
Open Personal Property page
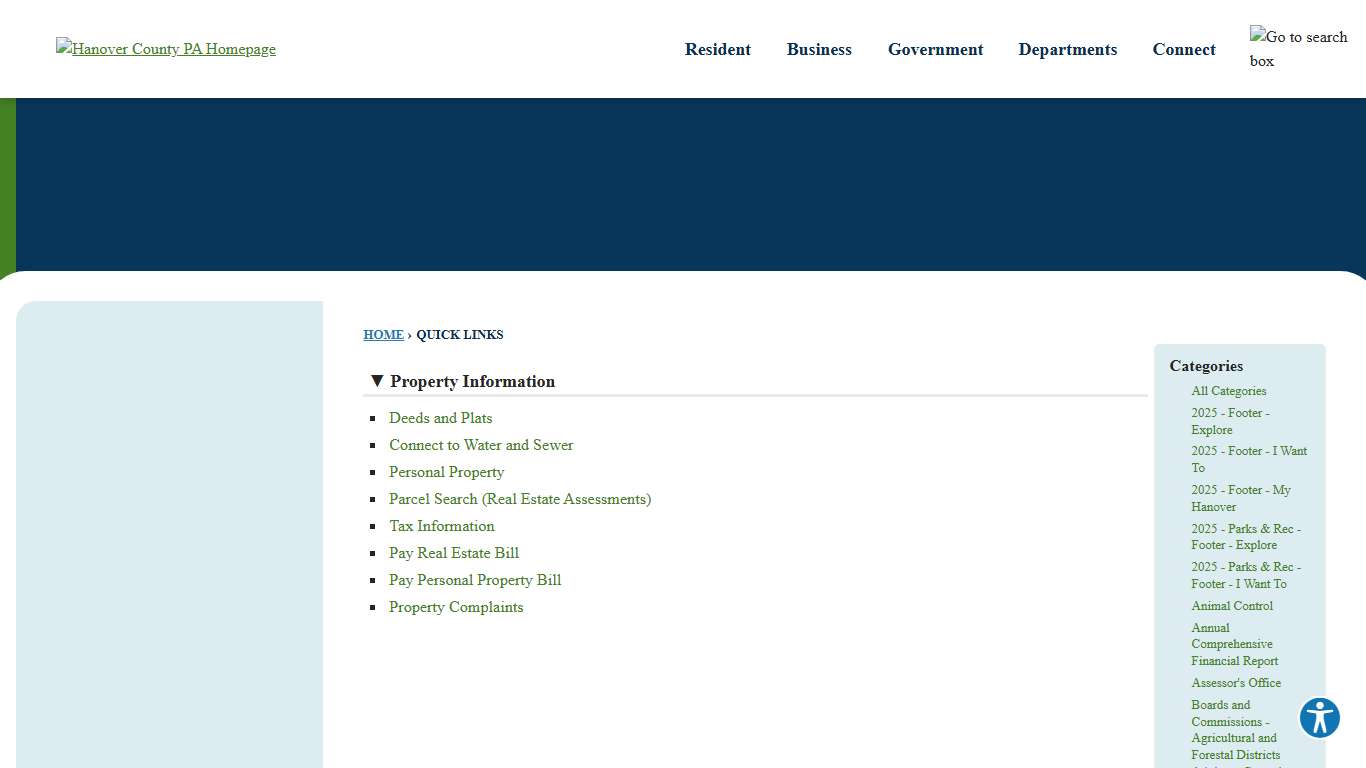446,472
